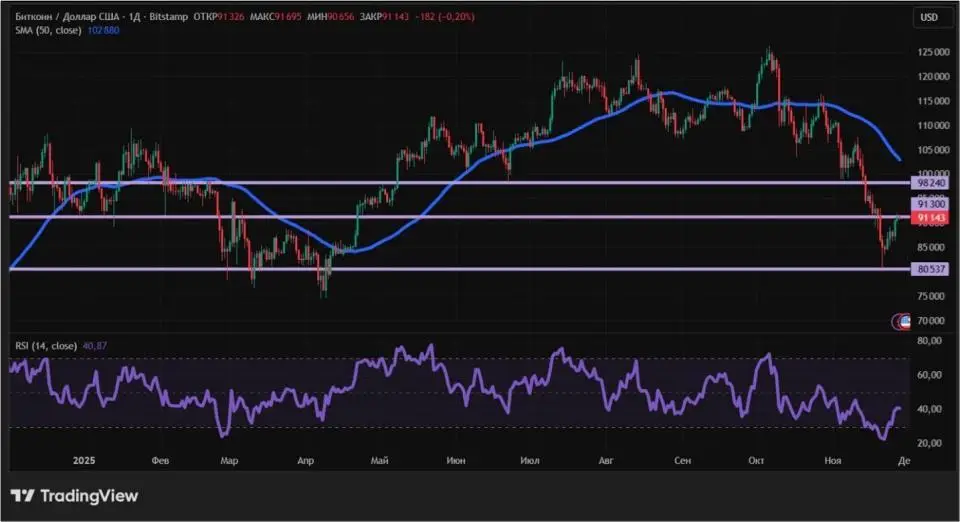Click the blue SMA value 102880

click(103, 31)
